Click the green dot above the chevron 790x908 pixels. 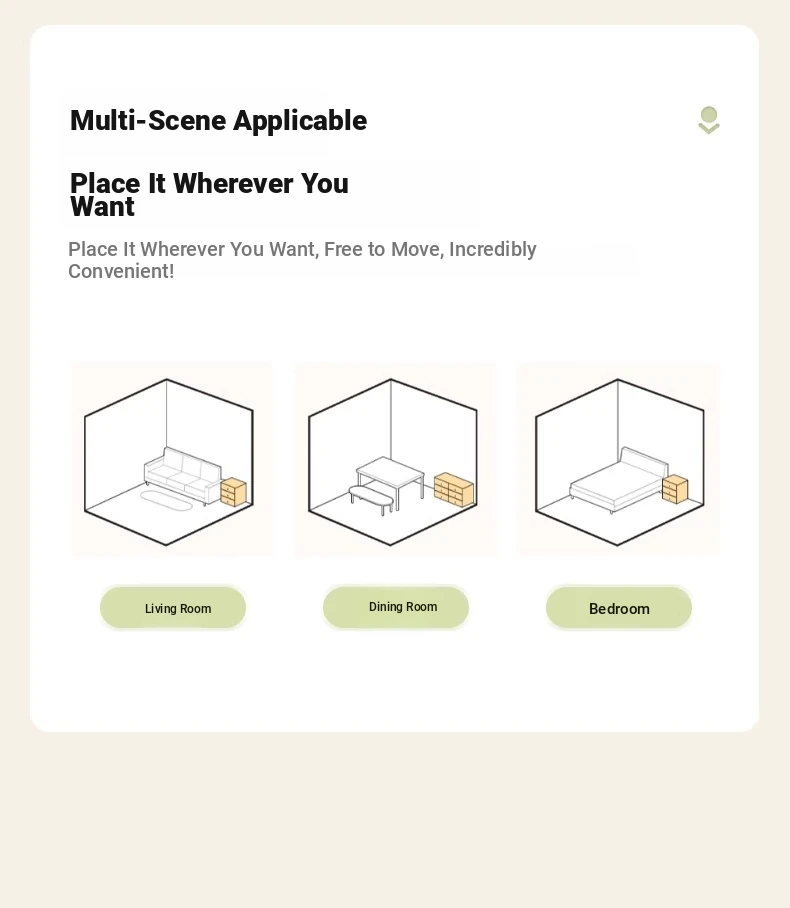point(709,114)
